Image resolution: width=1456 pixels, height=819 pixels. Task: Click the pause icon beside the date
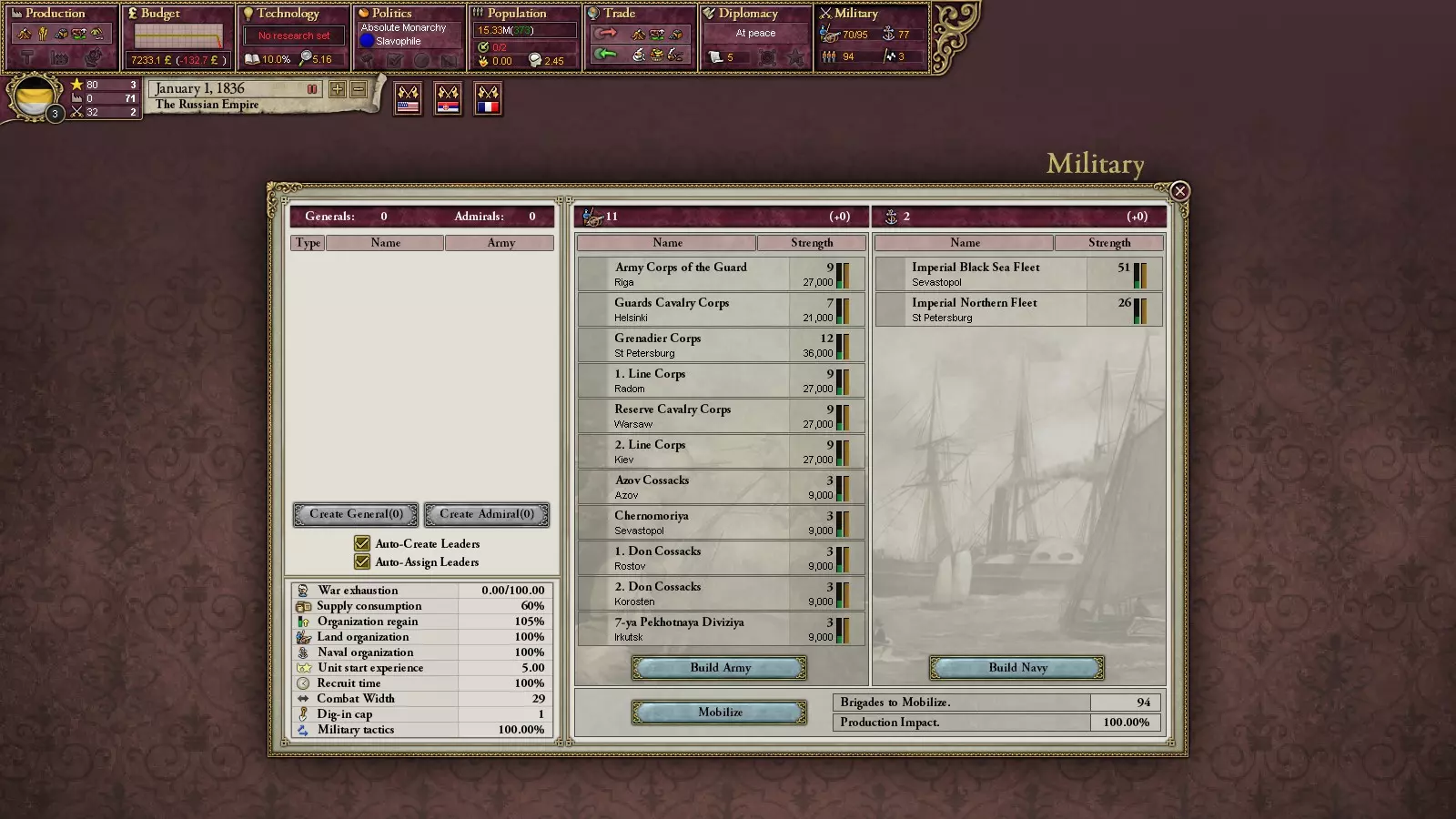coord(312,89)
